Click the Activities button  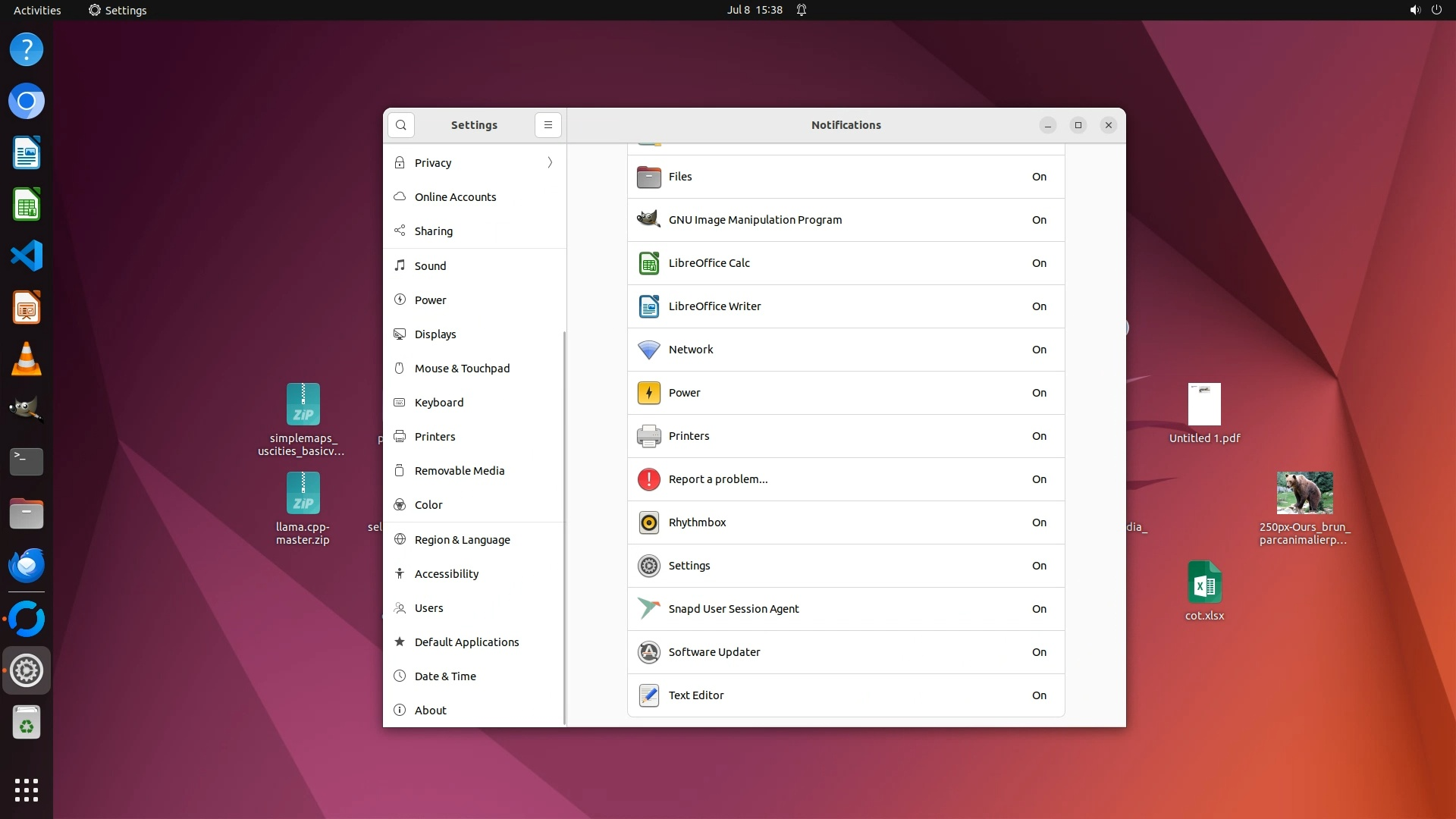[37, 10]
